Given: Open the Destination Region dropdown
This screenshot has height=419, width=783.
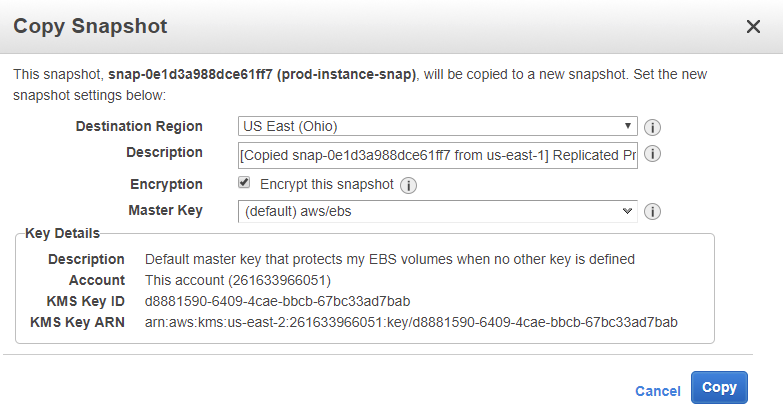Looking at the screenshot, I should [x=437, y=127].
